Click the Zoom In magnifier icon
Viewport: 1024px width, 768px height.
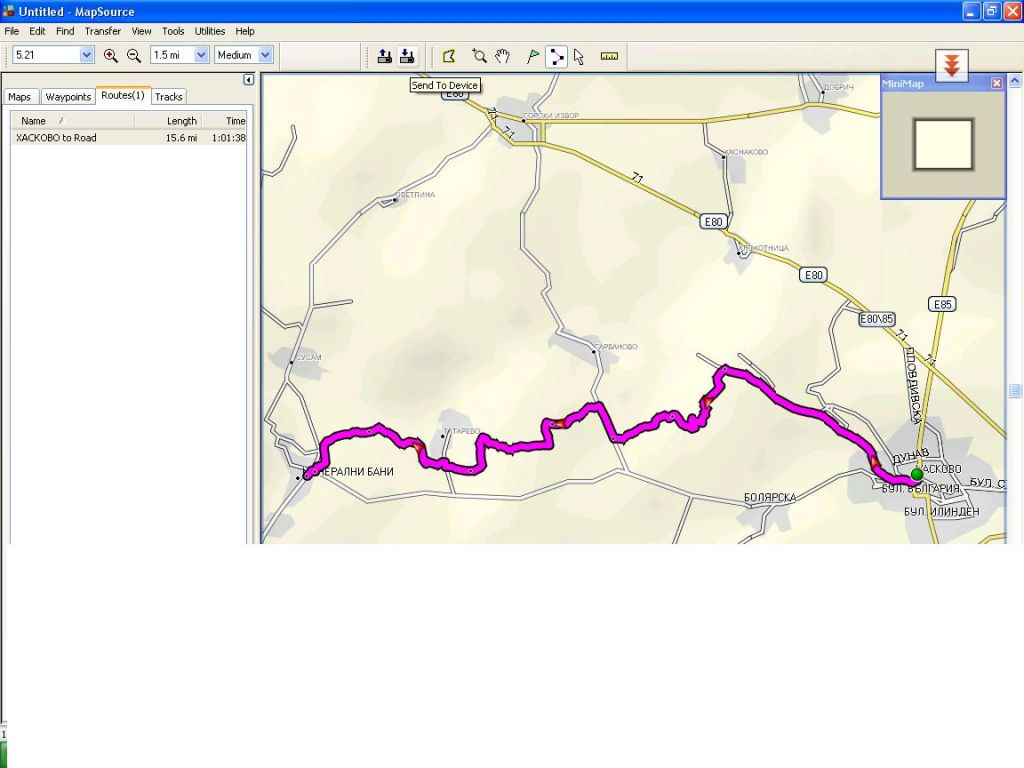pyautogui.click(x=110, y=56)
